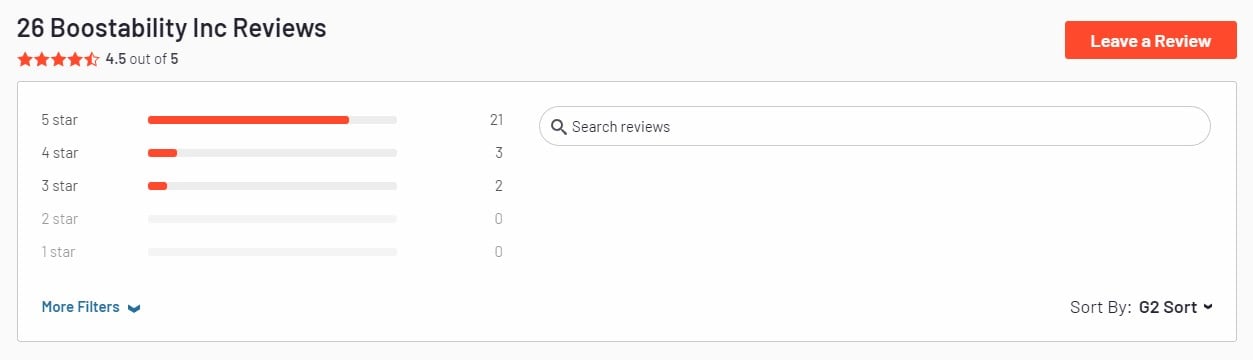Open the G2 Sort dropdown
Viewport: 1253px width, 360px height.
click(1175, 307)
